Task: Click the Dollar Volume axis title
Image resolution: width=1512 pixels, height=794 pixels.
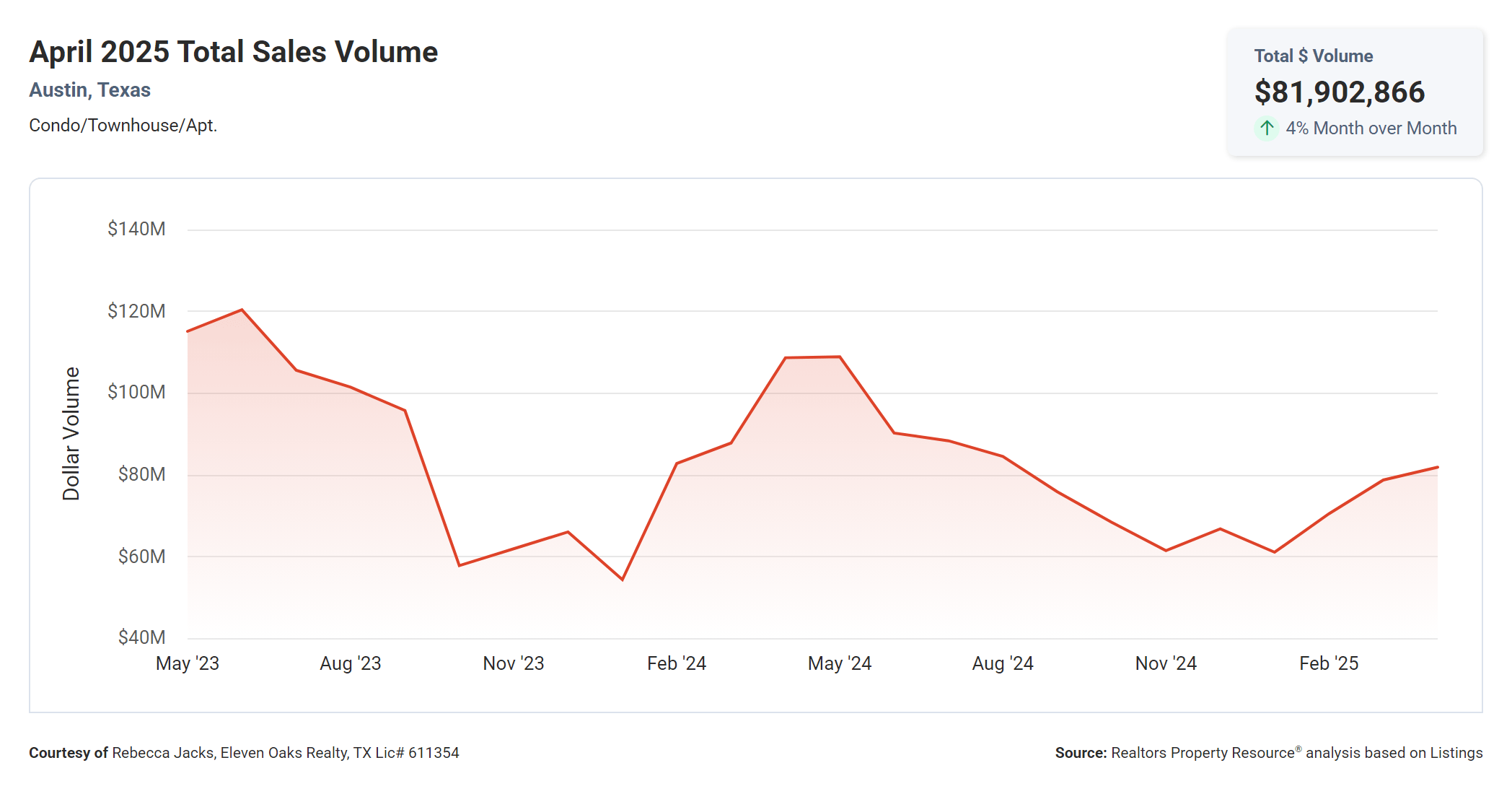Action: 71,433
